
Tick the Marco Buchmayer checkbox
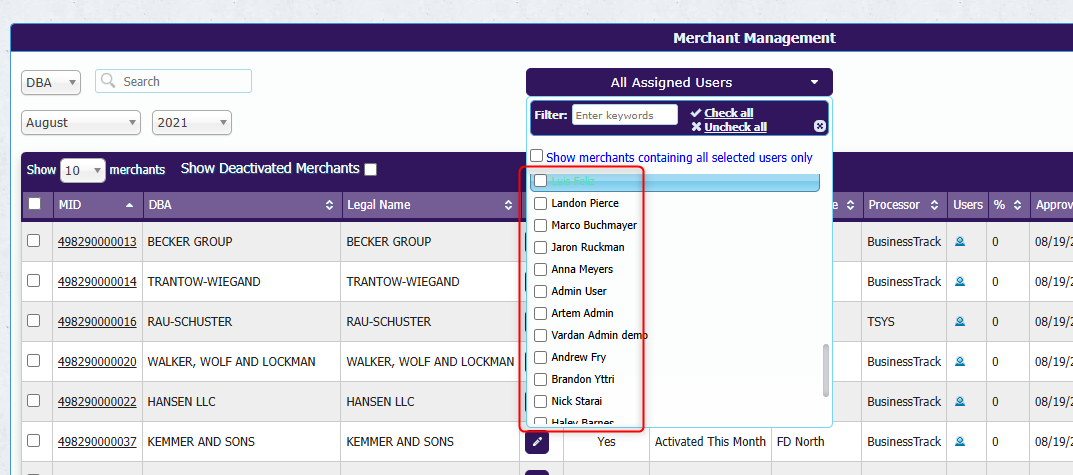(541, 225)
